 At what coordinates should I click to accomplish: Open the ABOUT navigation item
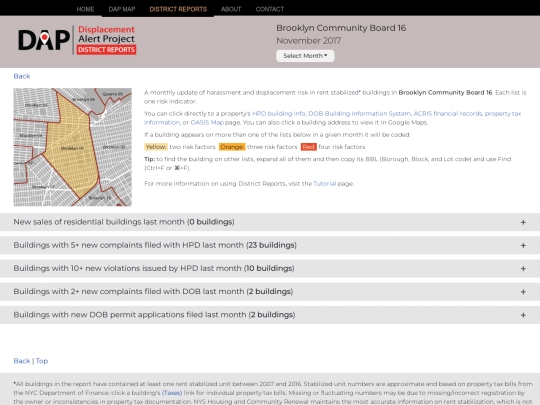click(231, 9)
